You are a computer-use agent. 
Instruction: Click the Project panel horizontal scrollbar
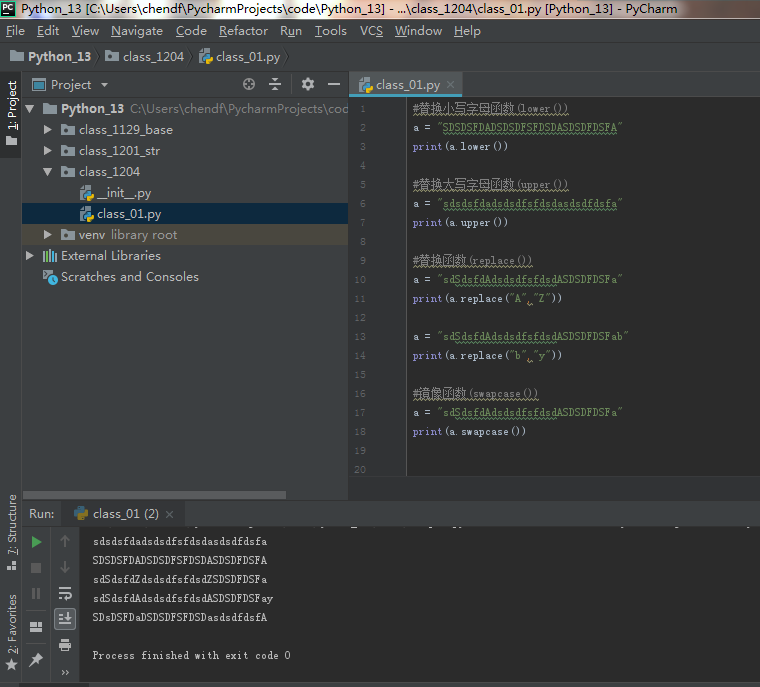154,494
